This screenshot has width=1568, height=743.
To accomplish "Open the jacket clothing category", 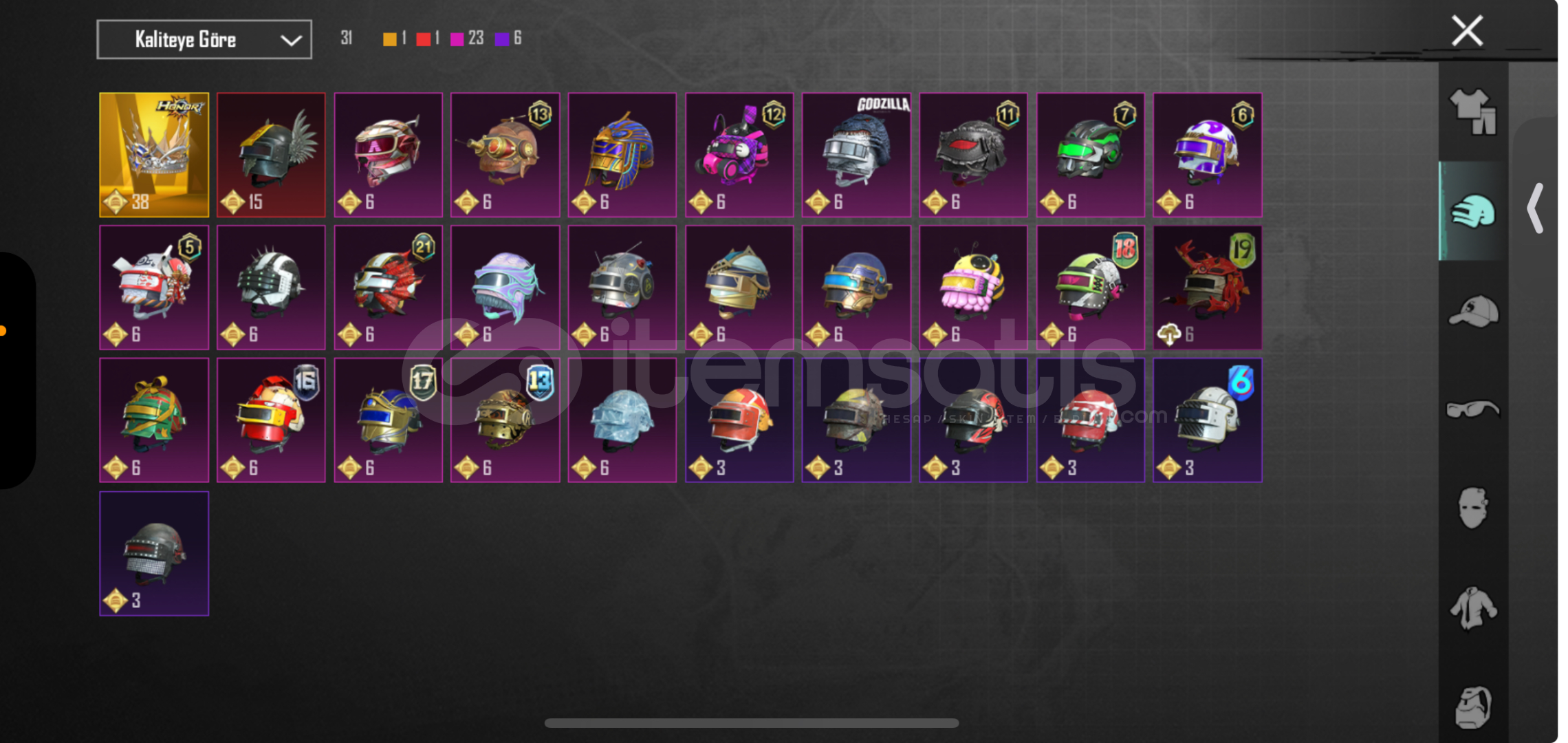I will [1472, 607].
